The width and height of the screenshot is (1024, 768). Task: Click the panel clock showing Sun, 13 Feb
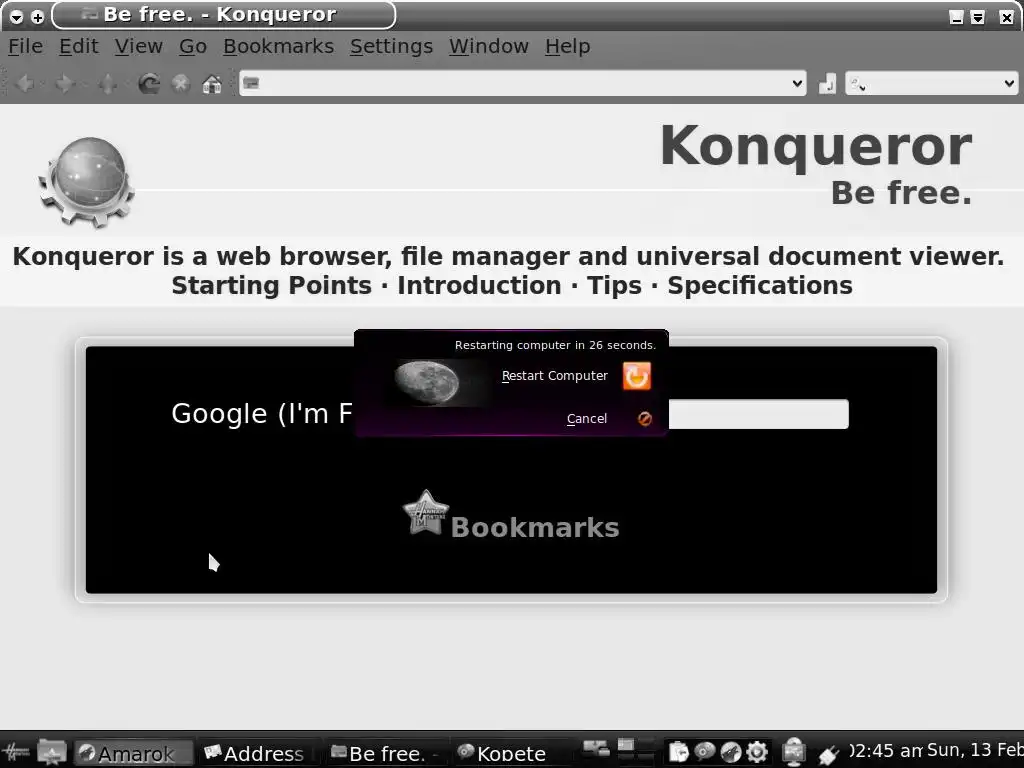click(935, 750)
